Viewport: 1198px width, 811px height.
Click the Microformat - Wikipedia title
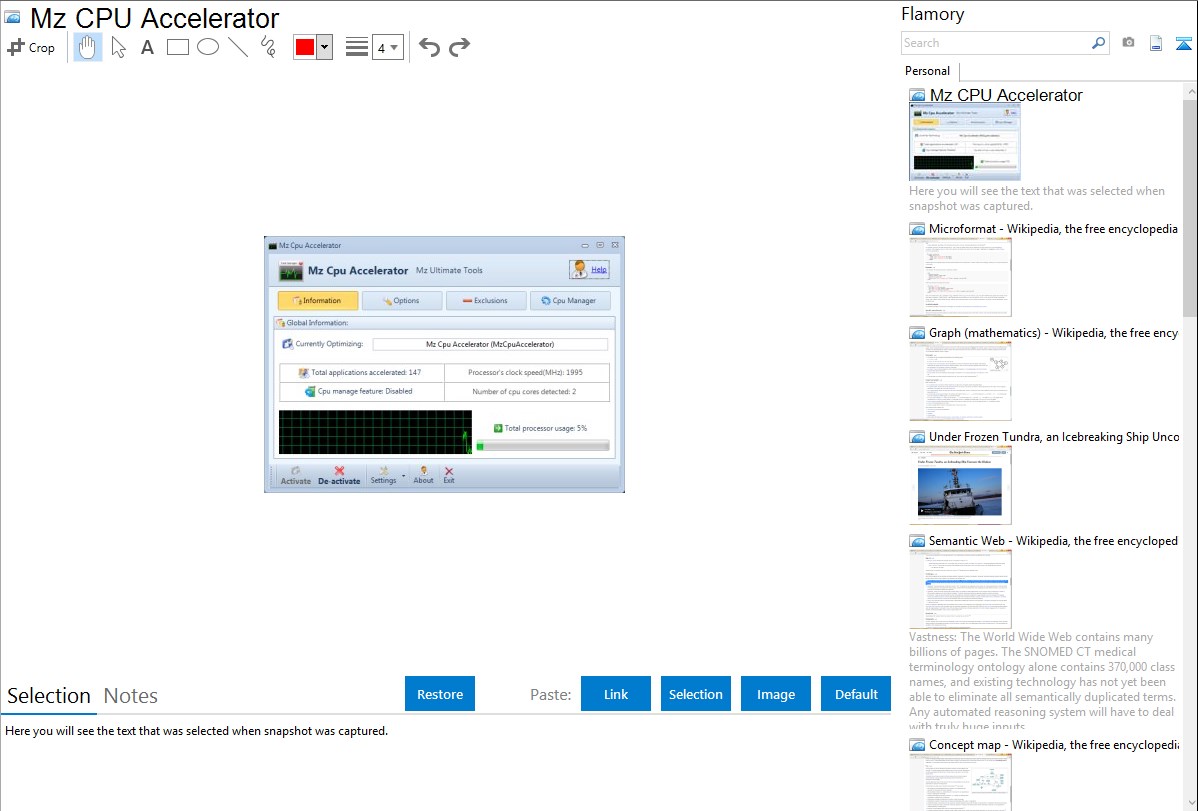point(1053,229)
